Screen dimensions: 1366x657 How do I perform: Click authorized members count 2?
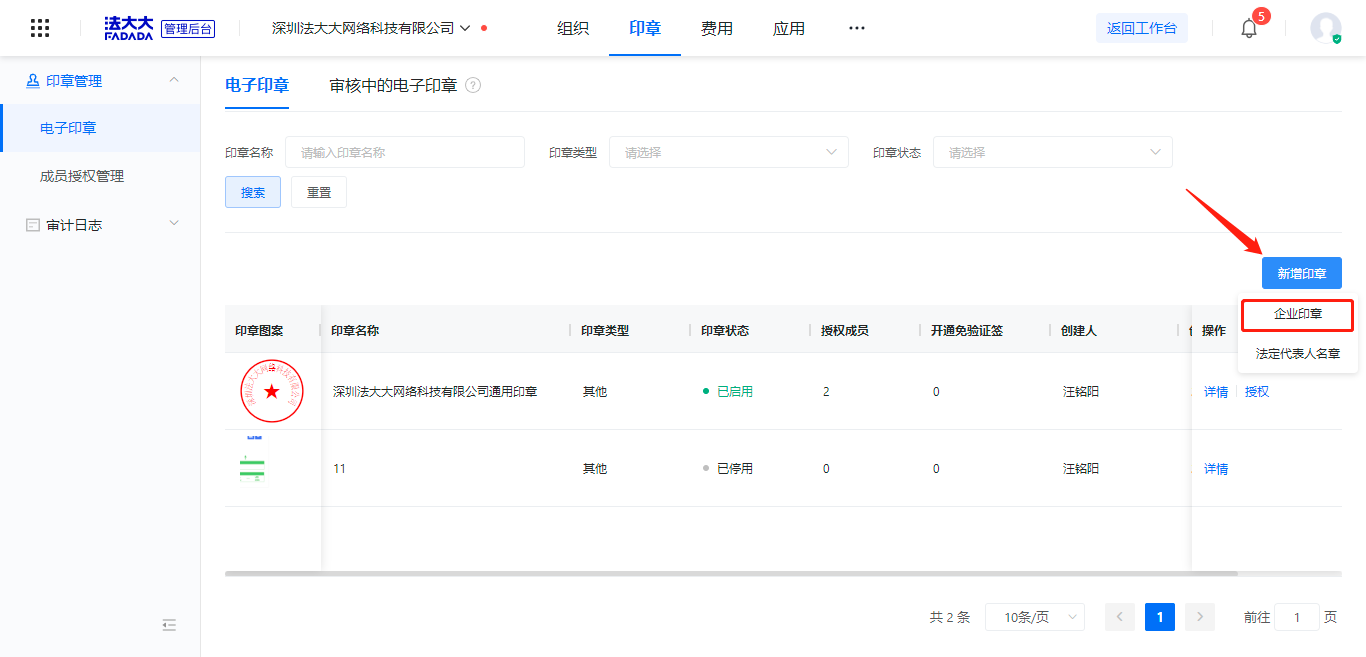coord(826,392)
